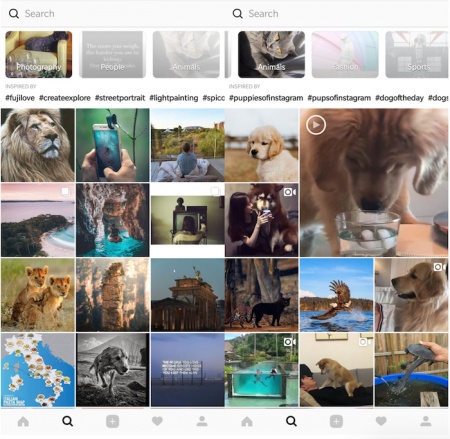The image size is (450, 439).
Task: Select the Fashion topic card
Action: tap(345, 54)
